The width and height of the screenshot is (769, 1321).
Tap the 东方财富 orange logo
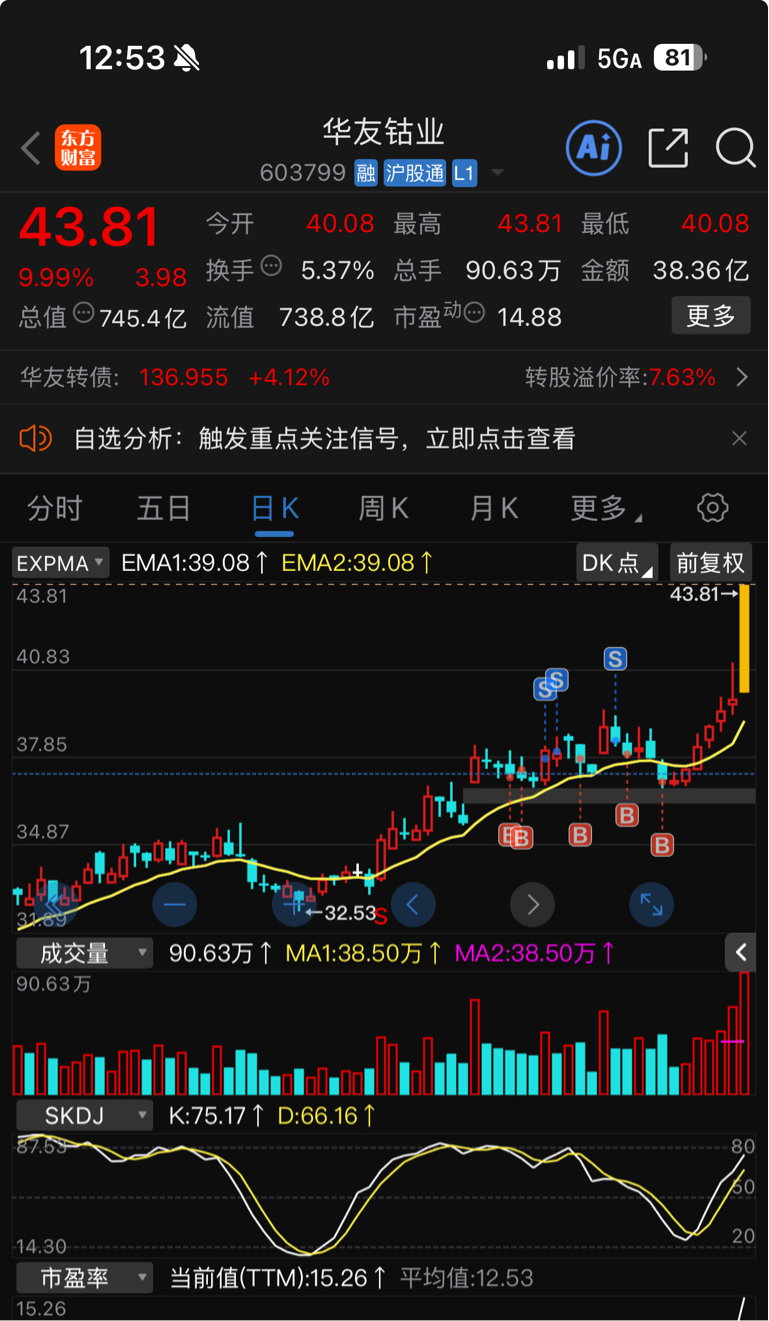79,148
